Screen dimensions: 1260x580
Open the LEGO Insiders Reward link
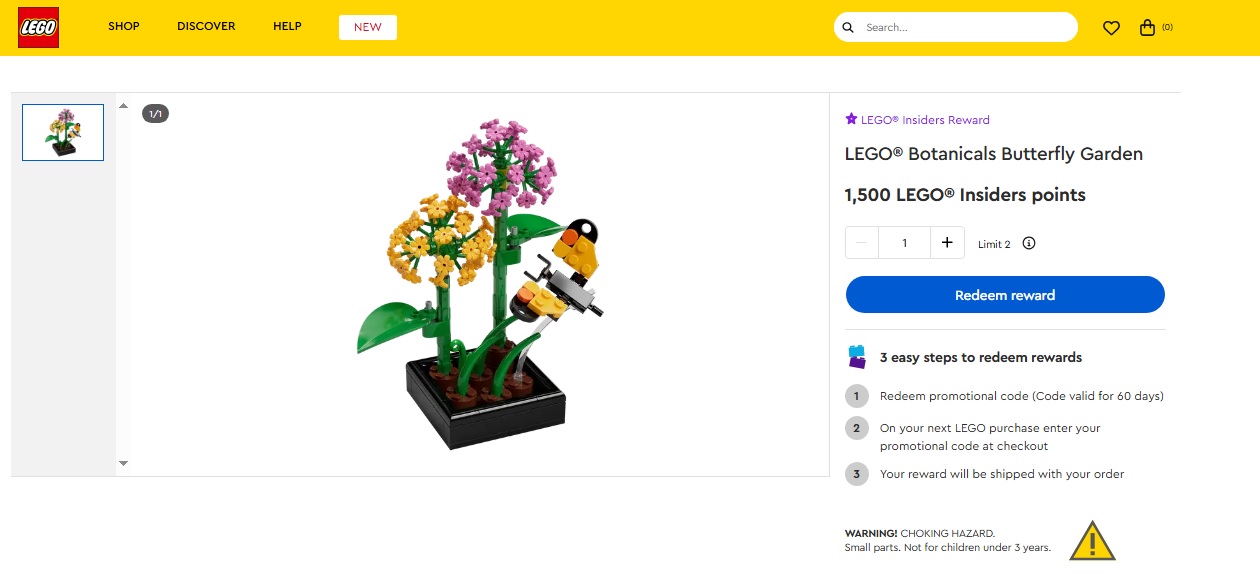(x=925, y=119)
